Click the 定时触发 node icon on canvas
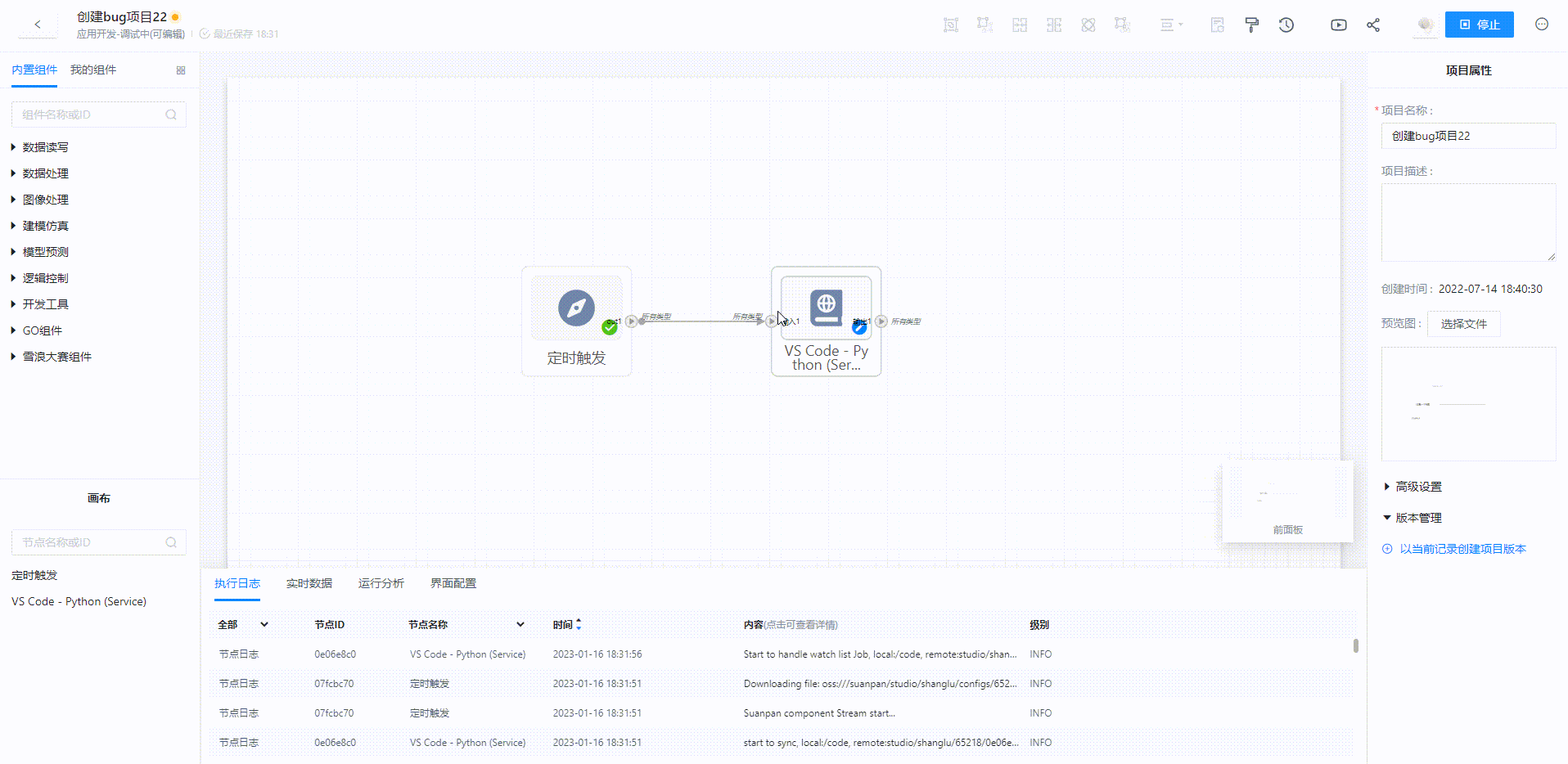 (576, 308)
